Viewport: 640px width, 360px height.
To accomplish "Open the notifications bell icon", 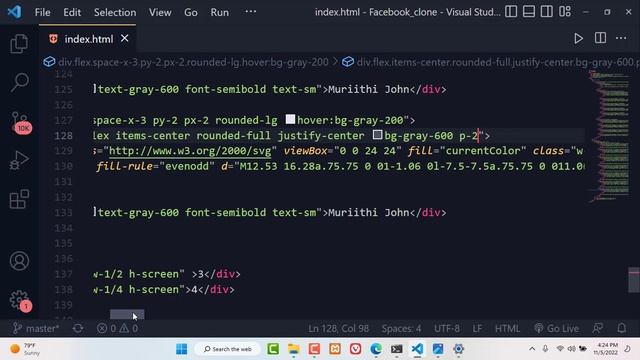I will click(x=621, y=328).
